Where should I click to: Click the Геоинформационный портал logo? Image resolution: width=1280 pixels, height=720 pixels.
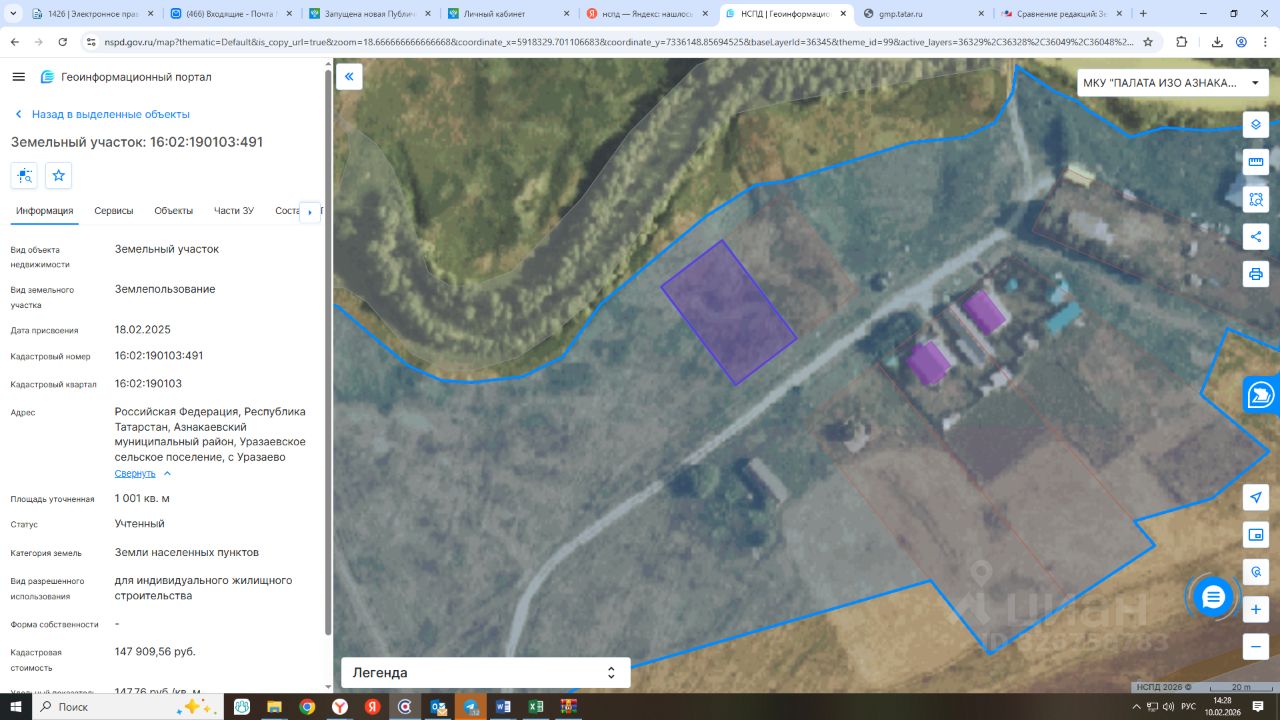click(x=126, y=77)
